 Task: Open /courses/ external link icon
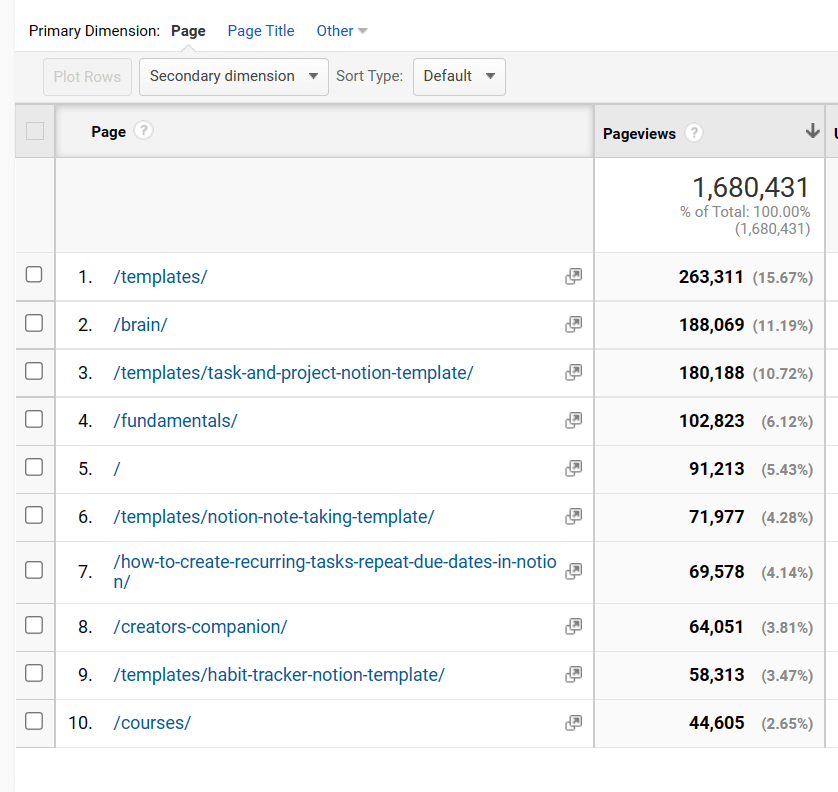click(573, 723)
